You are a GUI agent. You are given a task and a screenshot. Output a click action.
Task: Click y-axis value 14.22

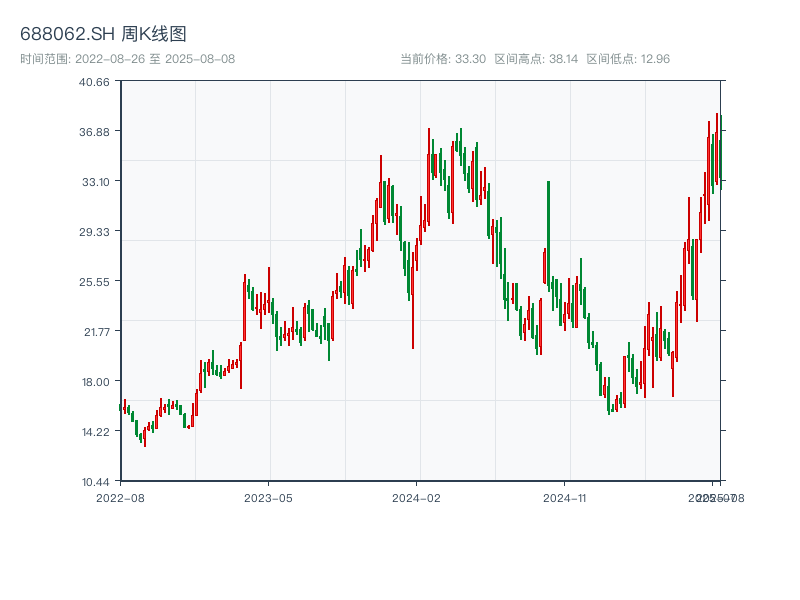[x=96, y=432]
